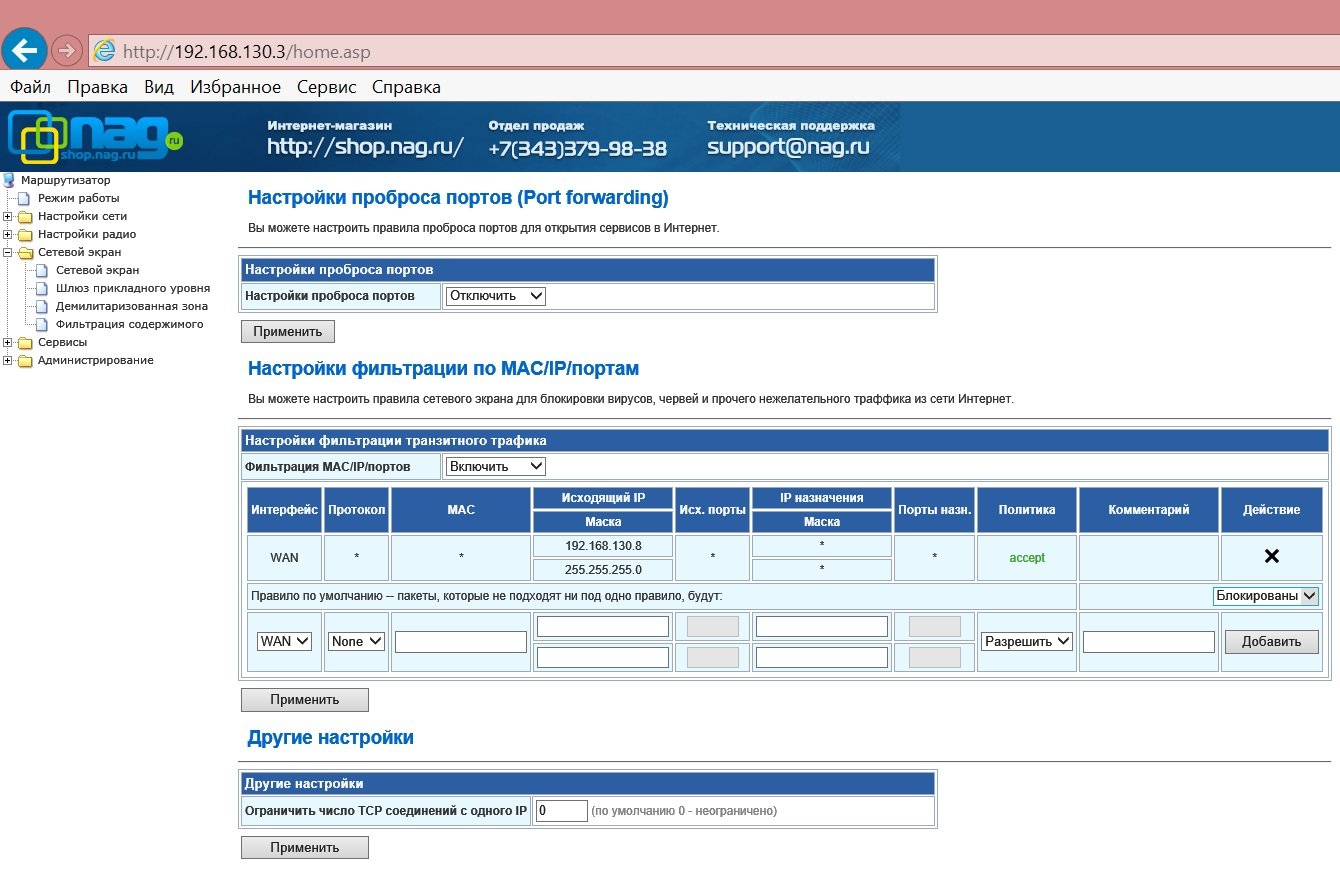Delete the WAN rule with X icon
The image size is (1340, 875).
coord(1271,557)
